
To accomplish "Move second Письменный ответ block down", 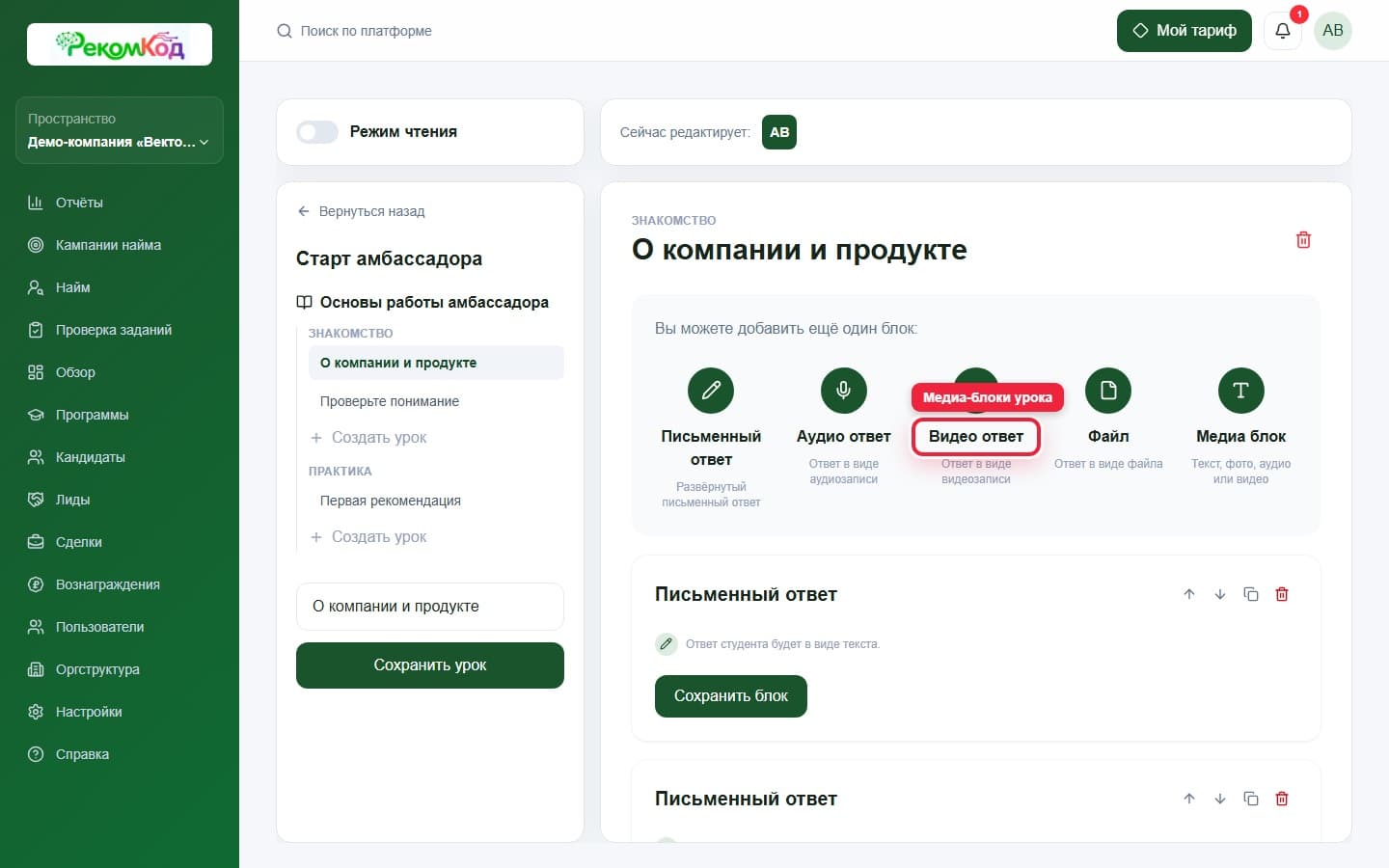I will 1220,799.
